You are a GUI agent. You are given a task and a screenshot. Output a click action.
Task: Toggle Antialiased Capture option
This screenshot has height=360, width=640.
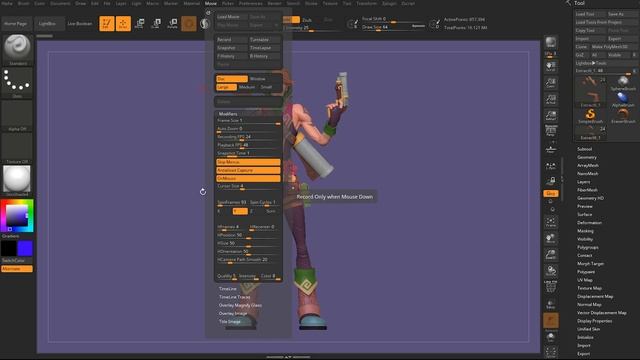point(248,170)
